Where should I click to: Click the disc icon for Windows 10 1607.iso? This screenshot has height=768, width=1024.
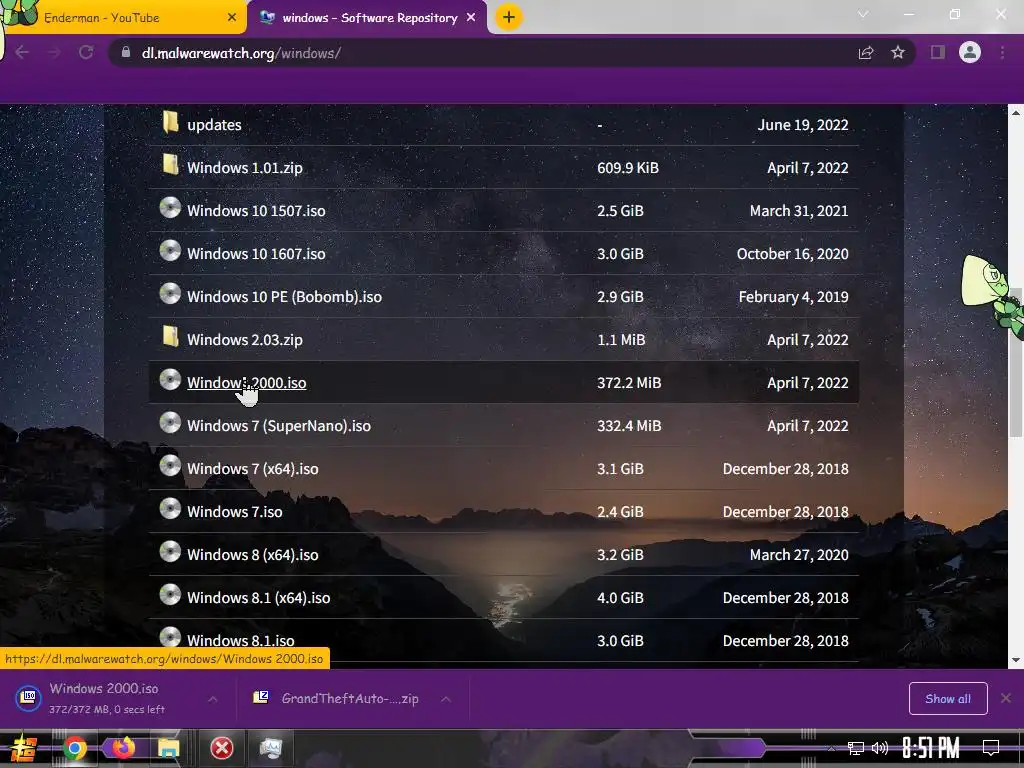[170, 251]
